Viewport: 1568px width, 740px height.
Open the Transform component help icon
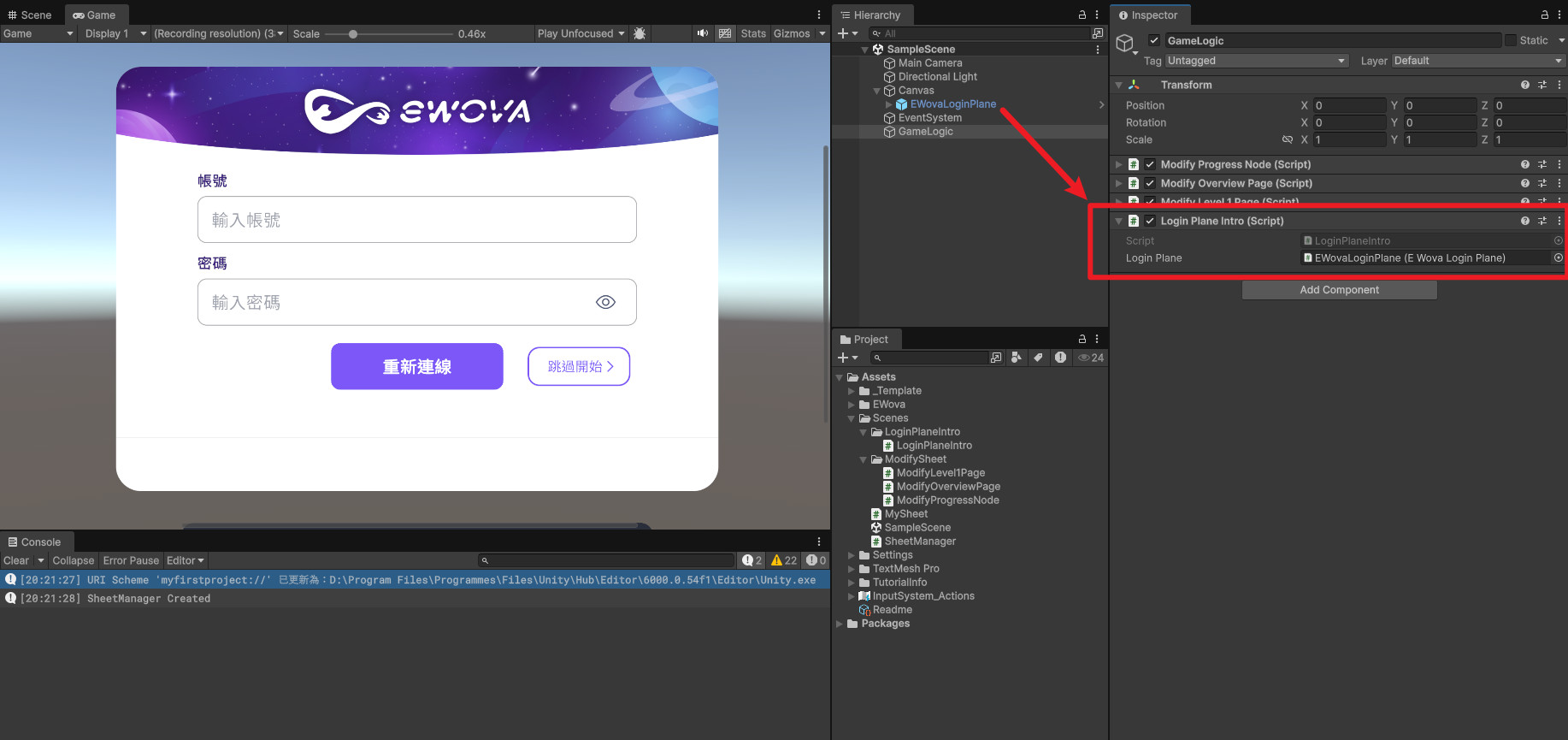click(1525, 85)
